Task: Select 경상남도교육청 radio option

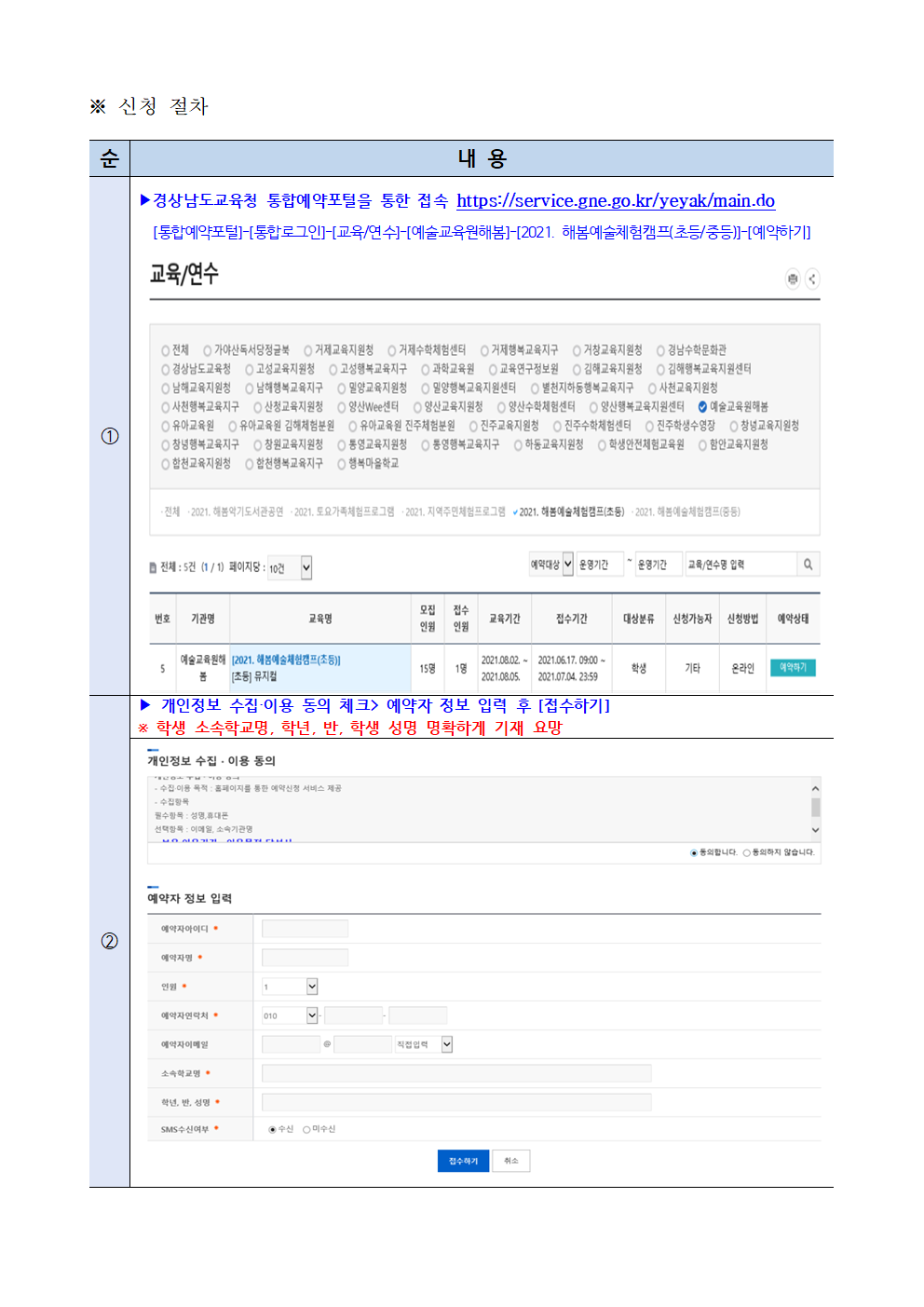Action: coord(166,369)
